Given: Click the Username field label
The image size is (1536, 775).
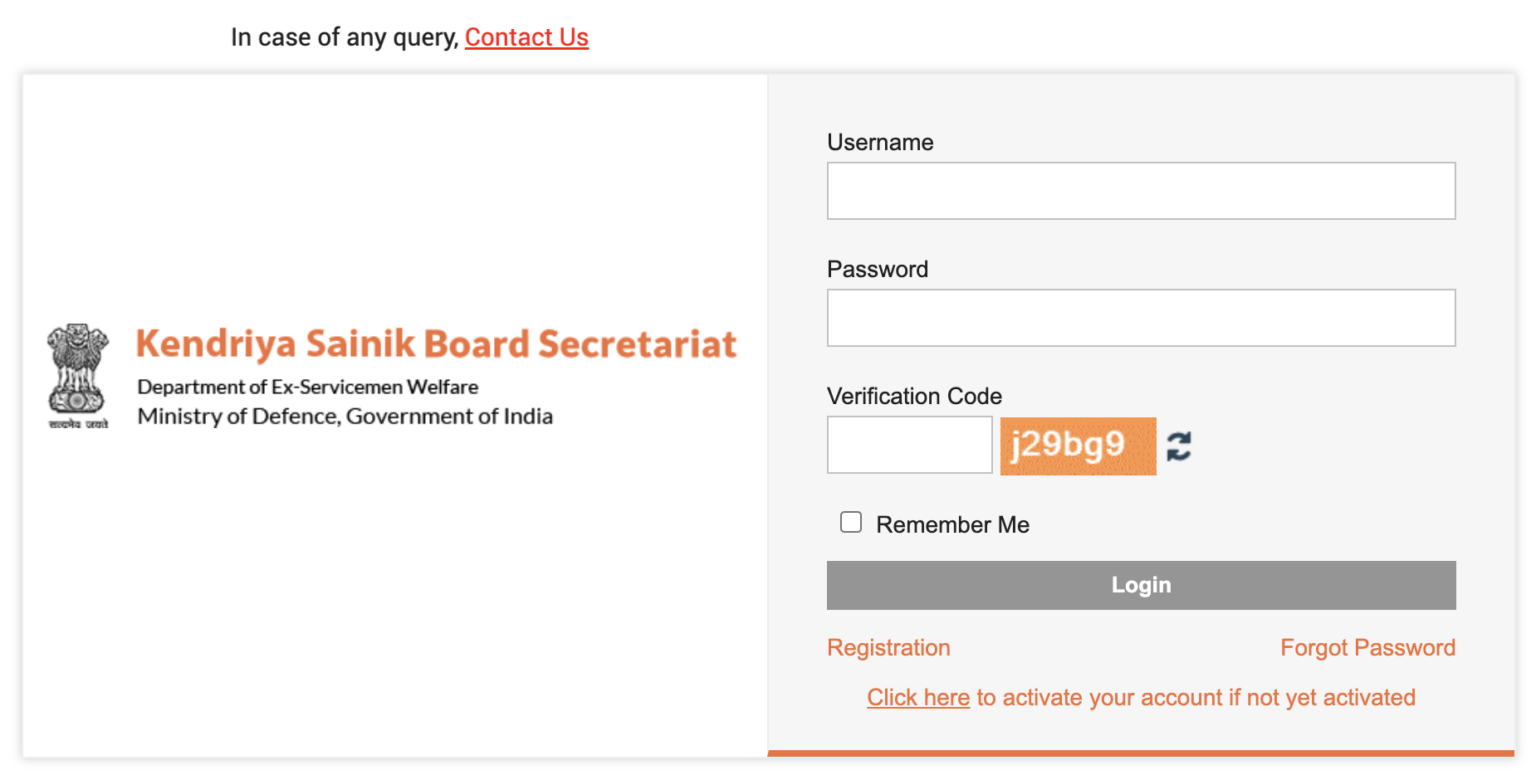Looking at the screenshot, I should pos(880,143).
